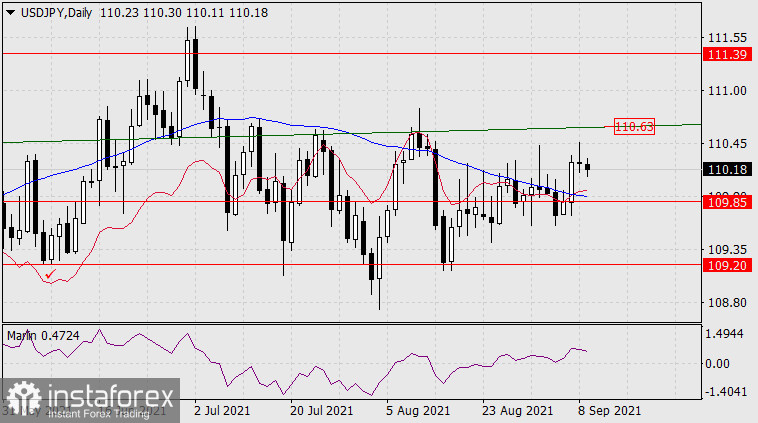Click the 20 Jul 2021 date label

point(320,410)
